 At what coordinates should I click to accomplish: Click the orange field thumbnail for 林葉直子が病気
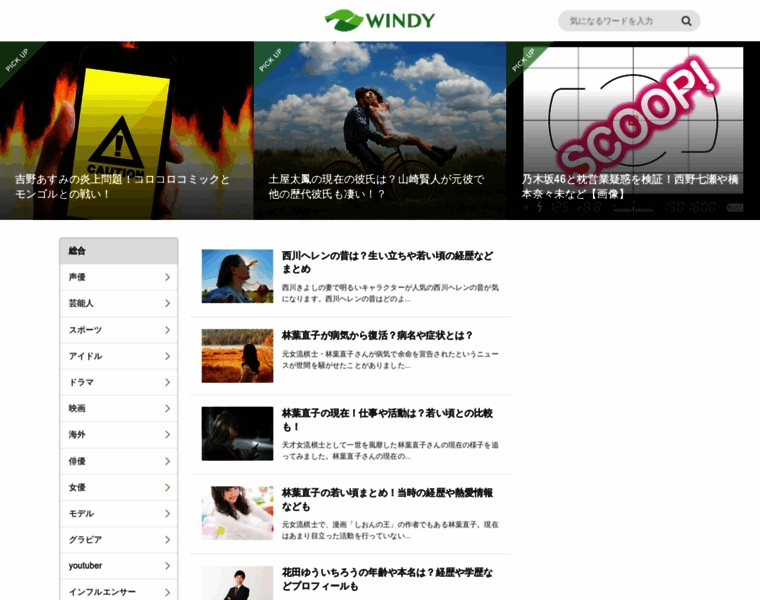[x=238, y=356]
